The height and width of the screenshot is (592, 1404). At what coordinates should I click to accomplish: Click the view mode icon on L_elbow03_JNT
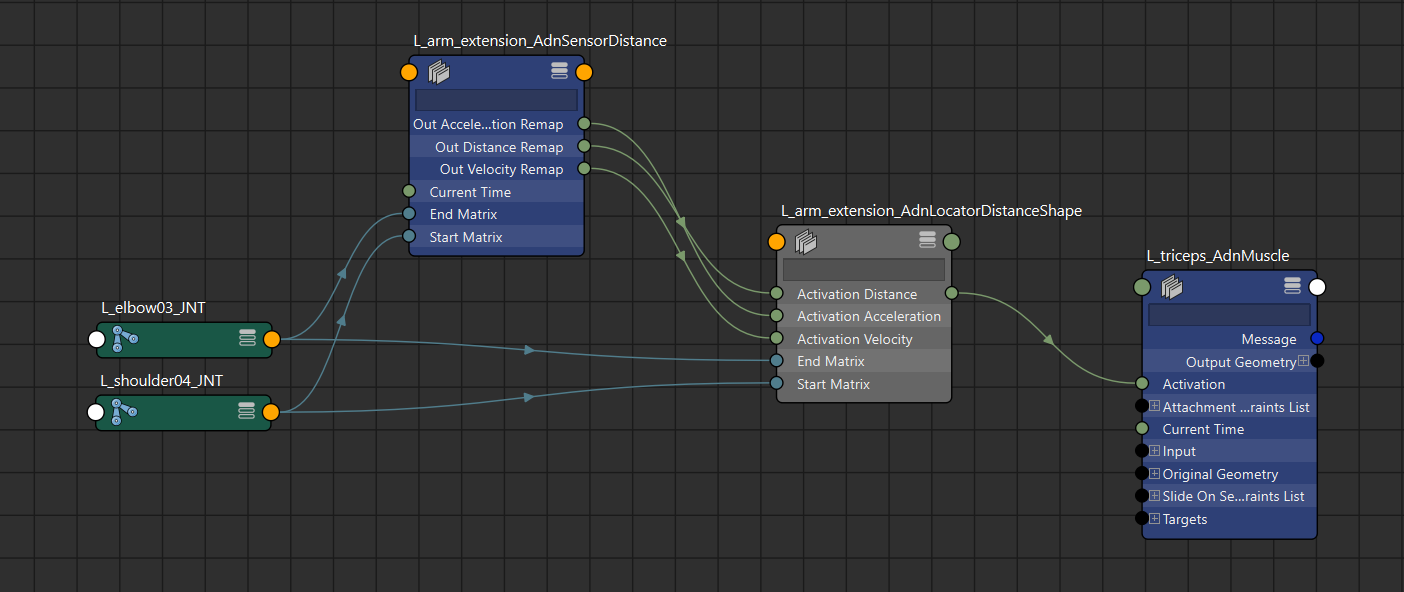(247, 339)
